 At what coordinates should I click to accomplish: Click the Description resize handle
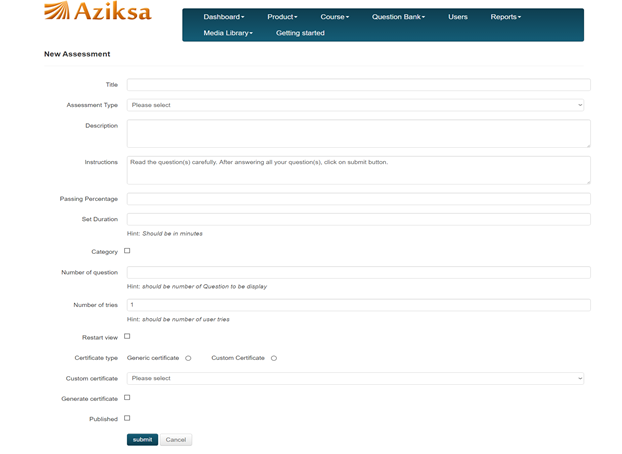pyautogui.click(x=588, y=146)
